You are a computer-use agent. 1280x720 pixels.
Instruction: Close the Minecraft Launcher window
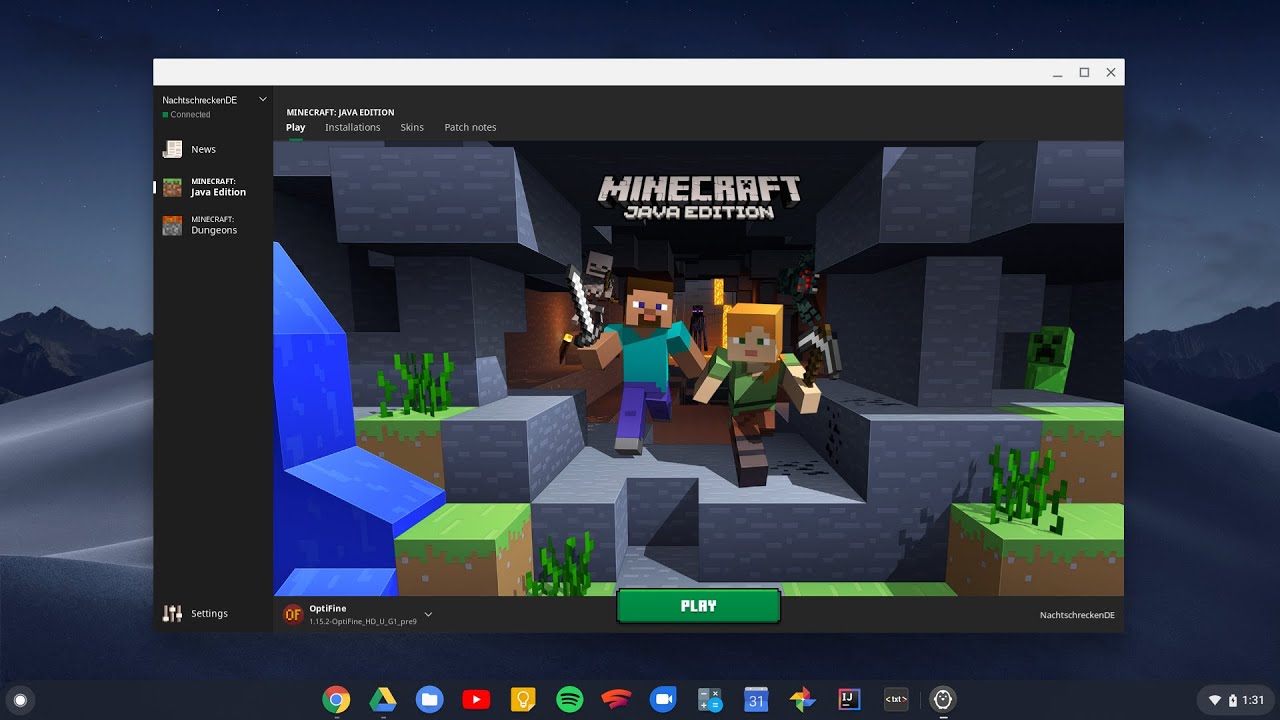[1111, 72]
